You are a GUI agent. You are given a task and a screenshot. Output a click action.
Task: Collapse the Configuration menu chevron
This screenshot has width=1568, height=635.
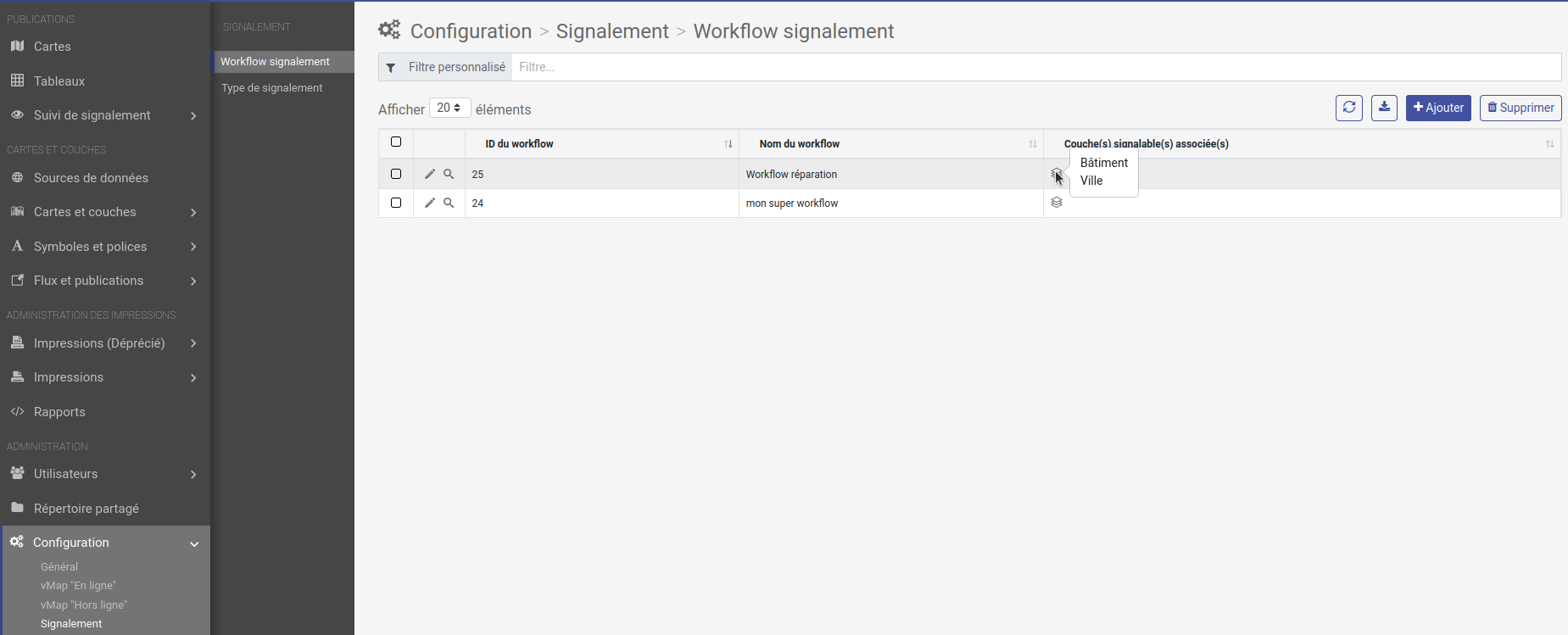[x=194, y=544]
